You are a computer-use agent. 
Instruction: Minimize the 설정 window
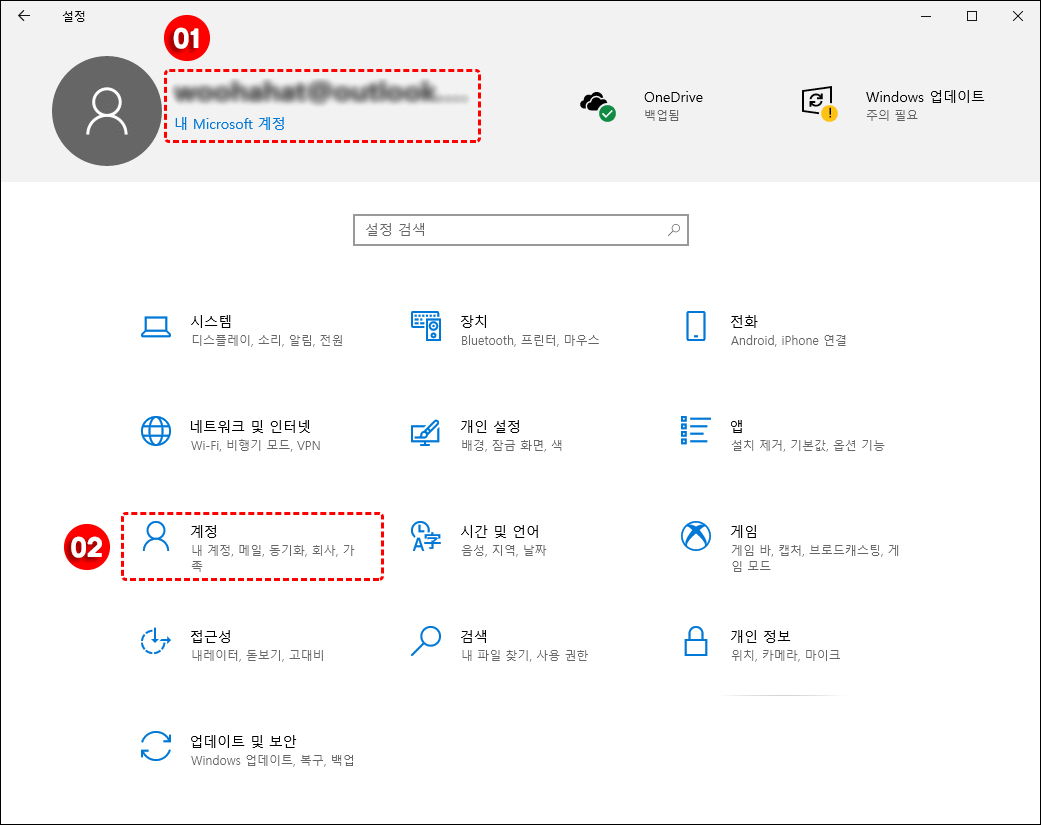[x=926, y=16]
